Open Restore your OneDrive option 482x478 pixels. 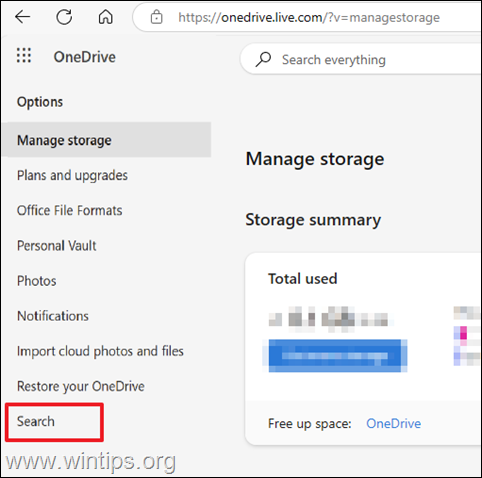81,386
